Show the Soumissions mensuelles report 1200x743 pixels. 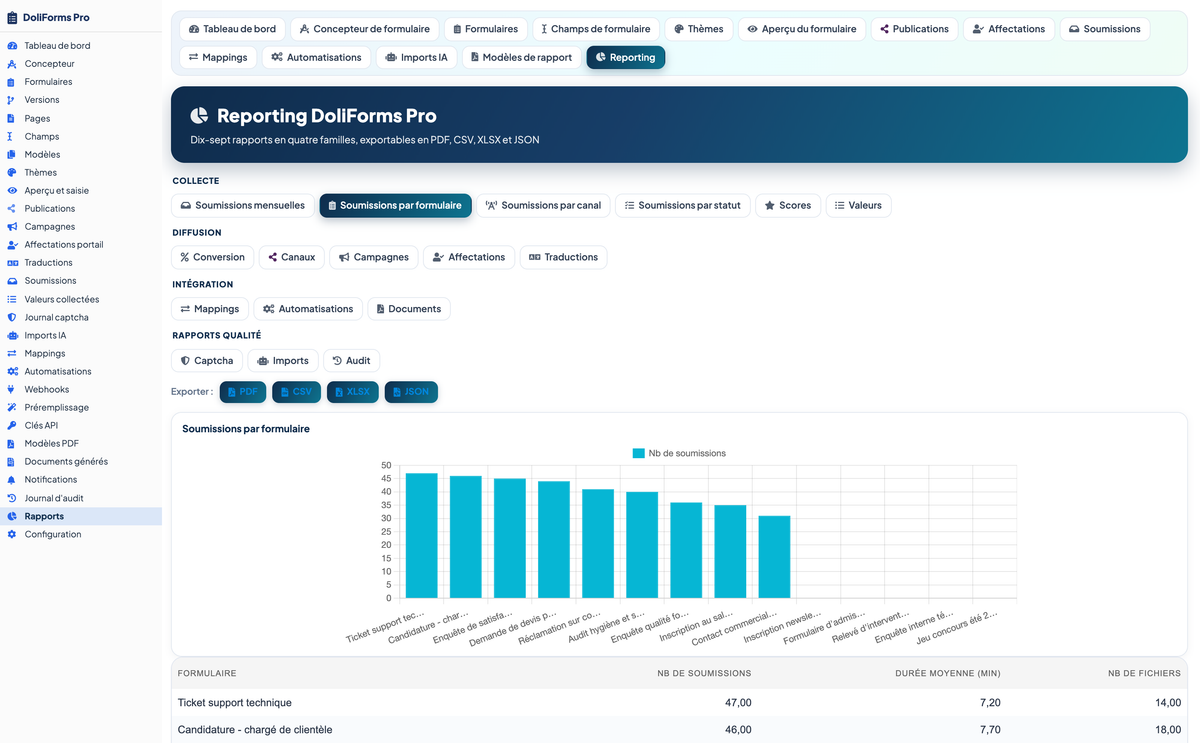(x=243, y=206)
